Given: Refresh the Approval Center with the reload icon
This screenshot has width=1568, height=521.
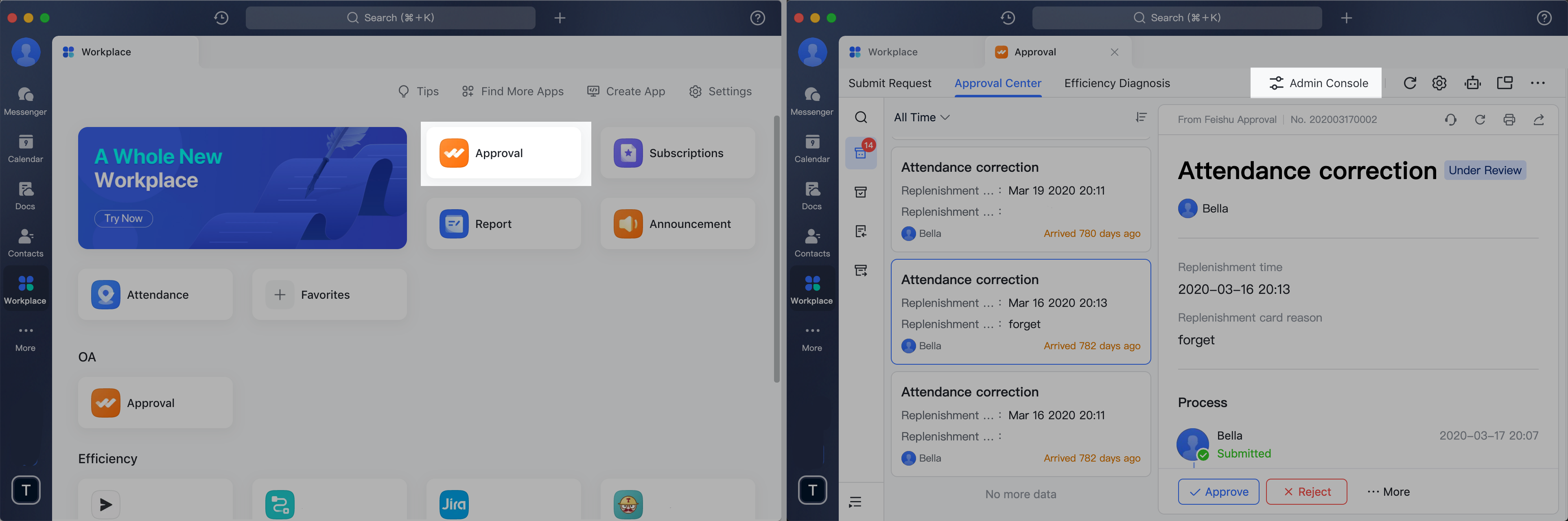Looking at the screenshot, I should tap(1411, 83).
